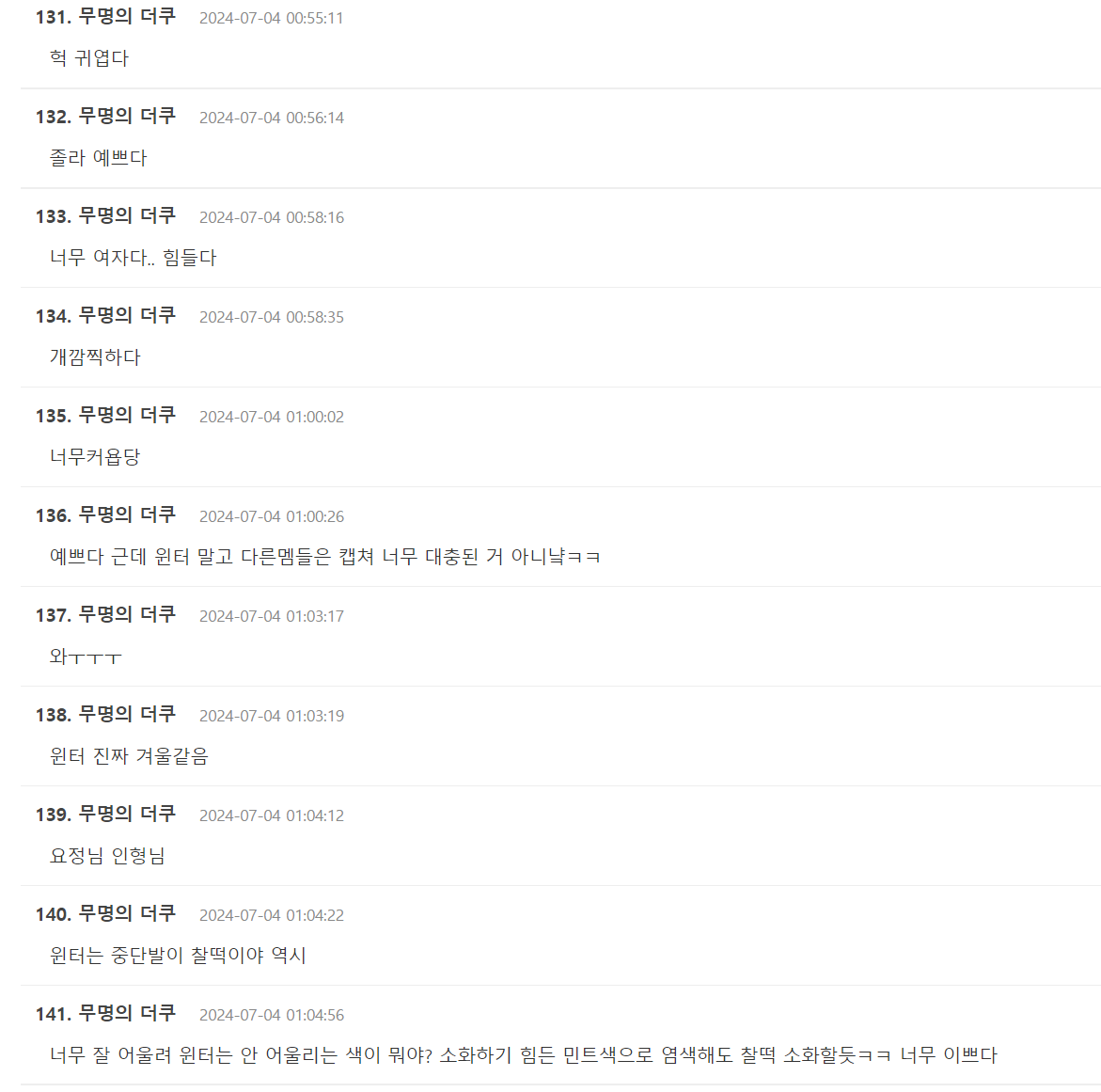1101x1092 pixels.
Task: Click comment text '헉 귀엽다'
Action: (x=89, y=58)
